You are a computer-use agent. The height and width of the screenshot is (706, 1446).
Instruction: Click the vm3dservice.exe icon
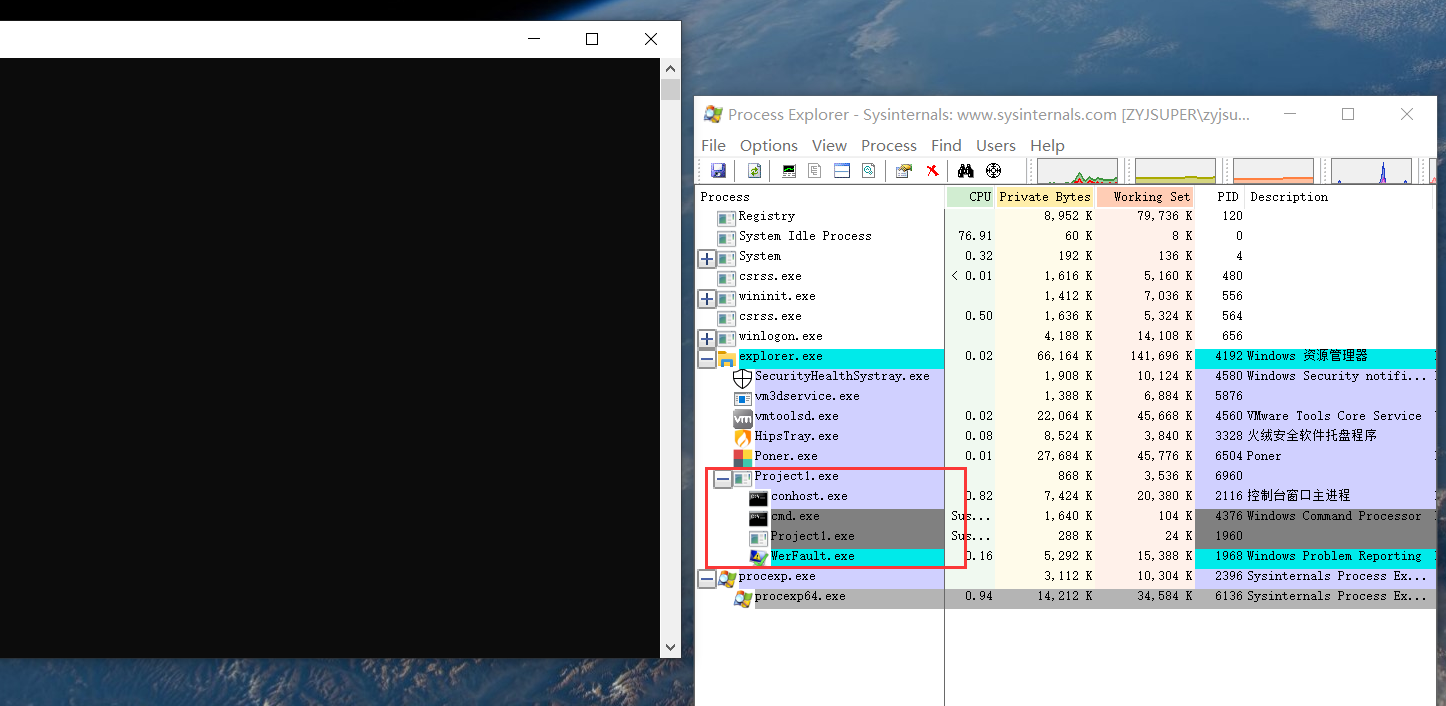pyautogui.click(x=743, y=398)
